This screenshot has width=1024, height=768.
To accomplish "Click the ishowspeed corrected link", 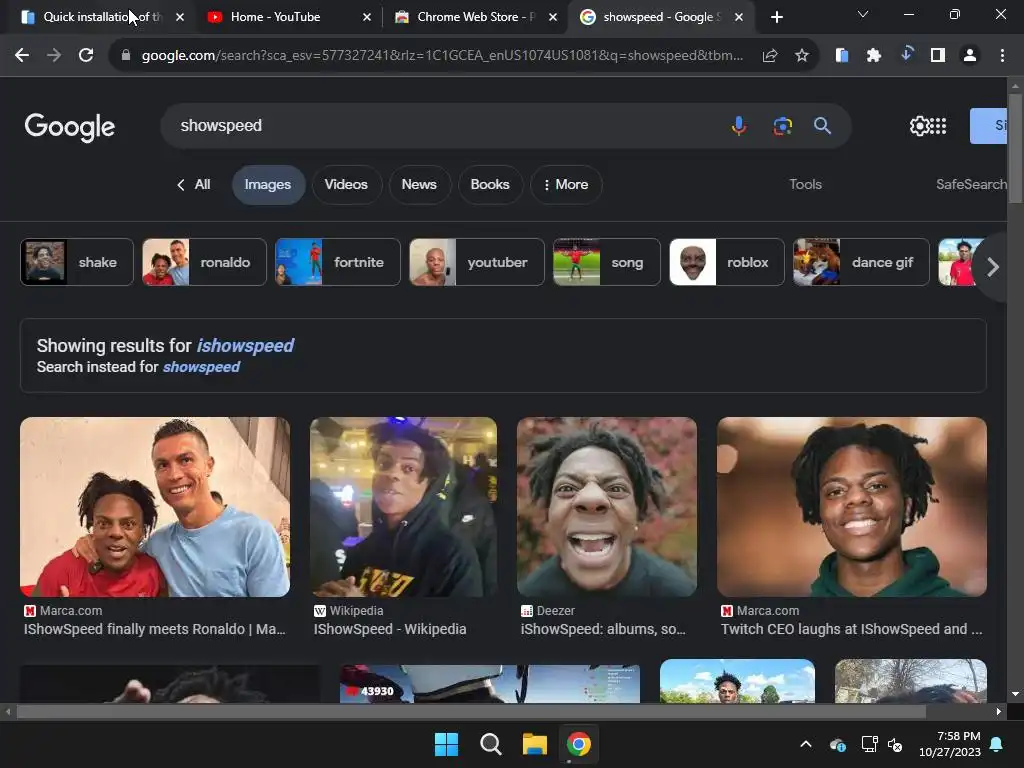I will point(245,345).
